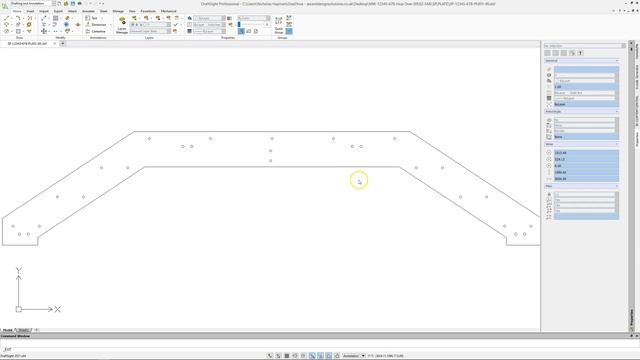Click the Centerline annotation button
The height and width of the screenshot is (360, 640).
(96, 31)
